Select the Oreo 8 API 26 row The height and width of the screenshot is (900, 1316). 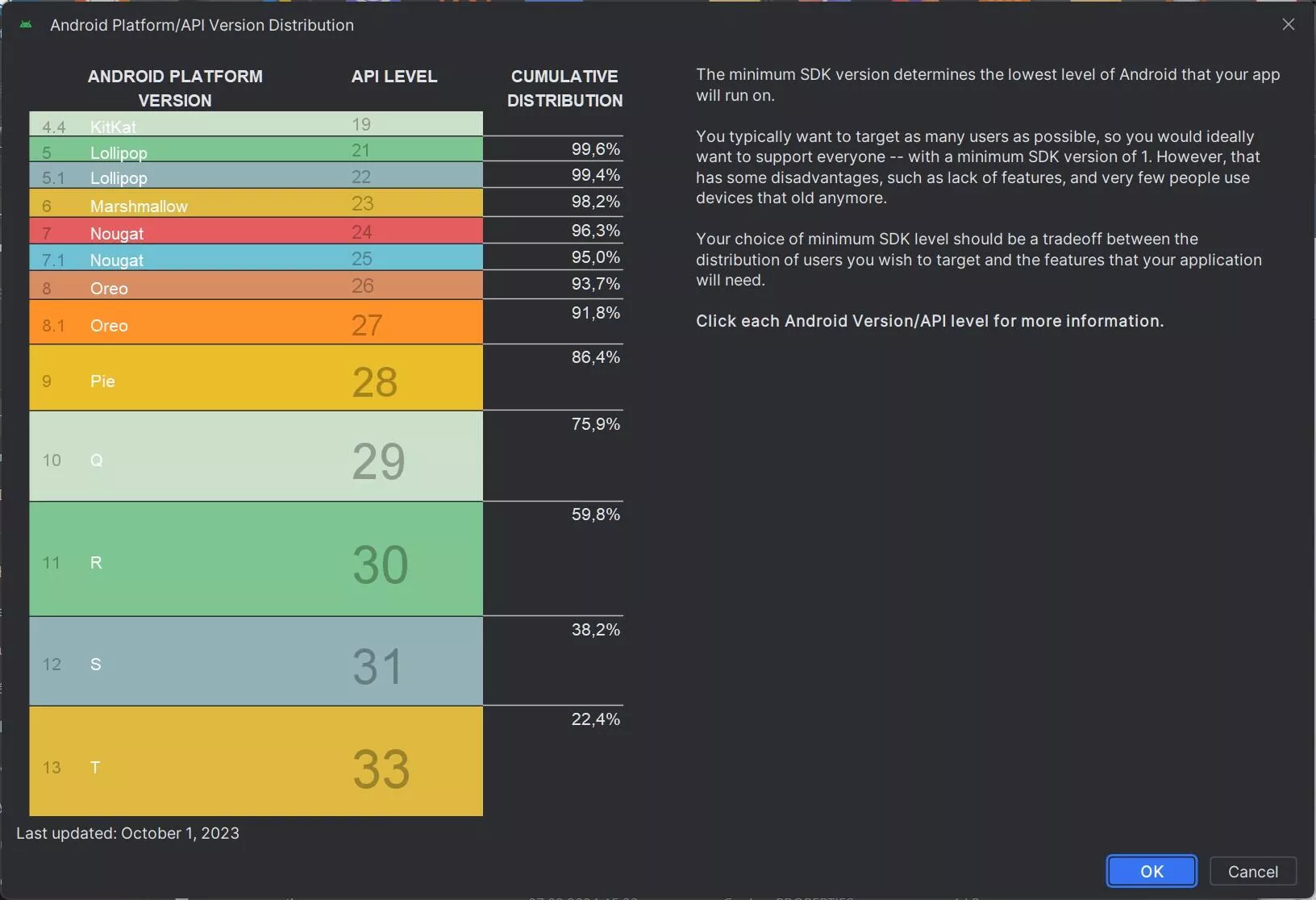[x=256, y=285]
